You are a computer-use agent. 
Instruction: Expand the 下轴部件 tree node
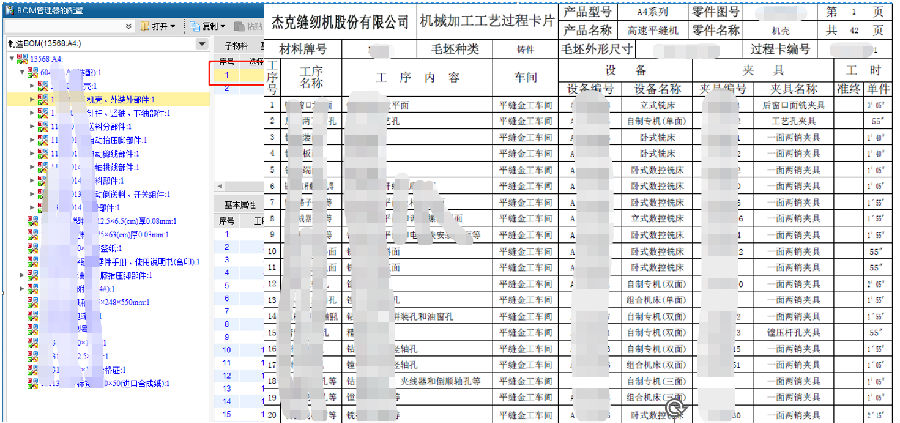click(33, 113)
